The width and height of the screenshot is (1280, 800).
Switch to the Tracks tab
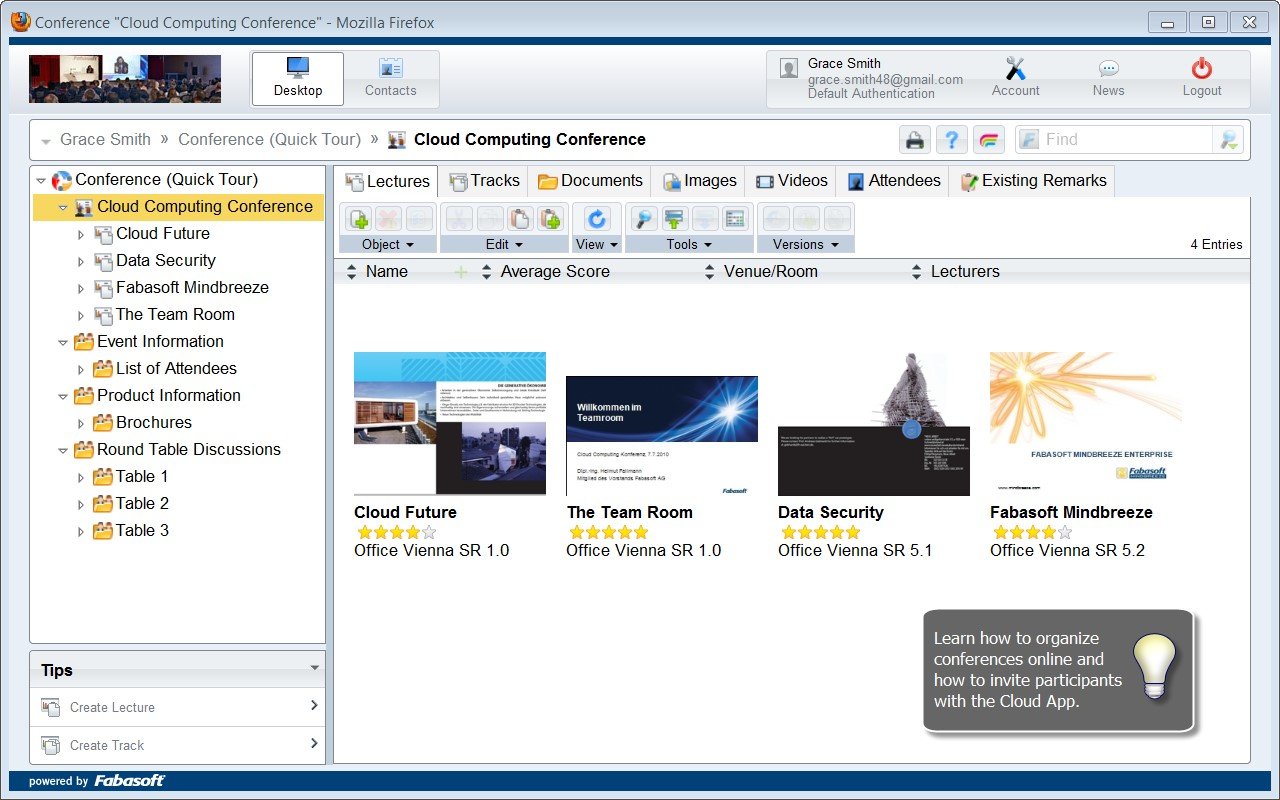(485, 181)
